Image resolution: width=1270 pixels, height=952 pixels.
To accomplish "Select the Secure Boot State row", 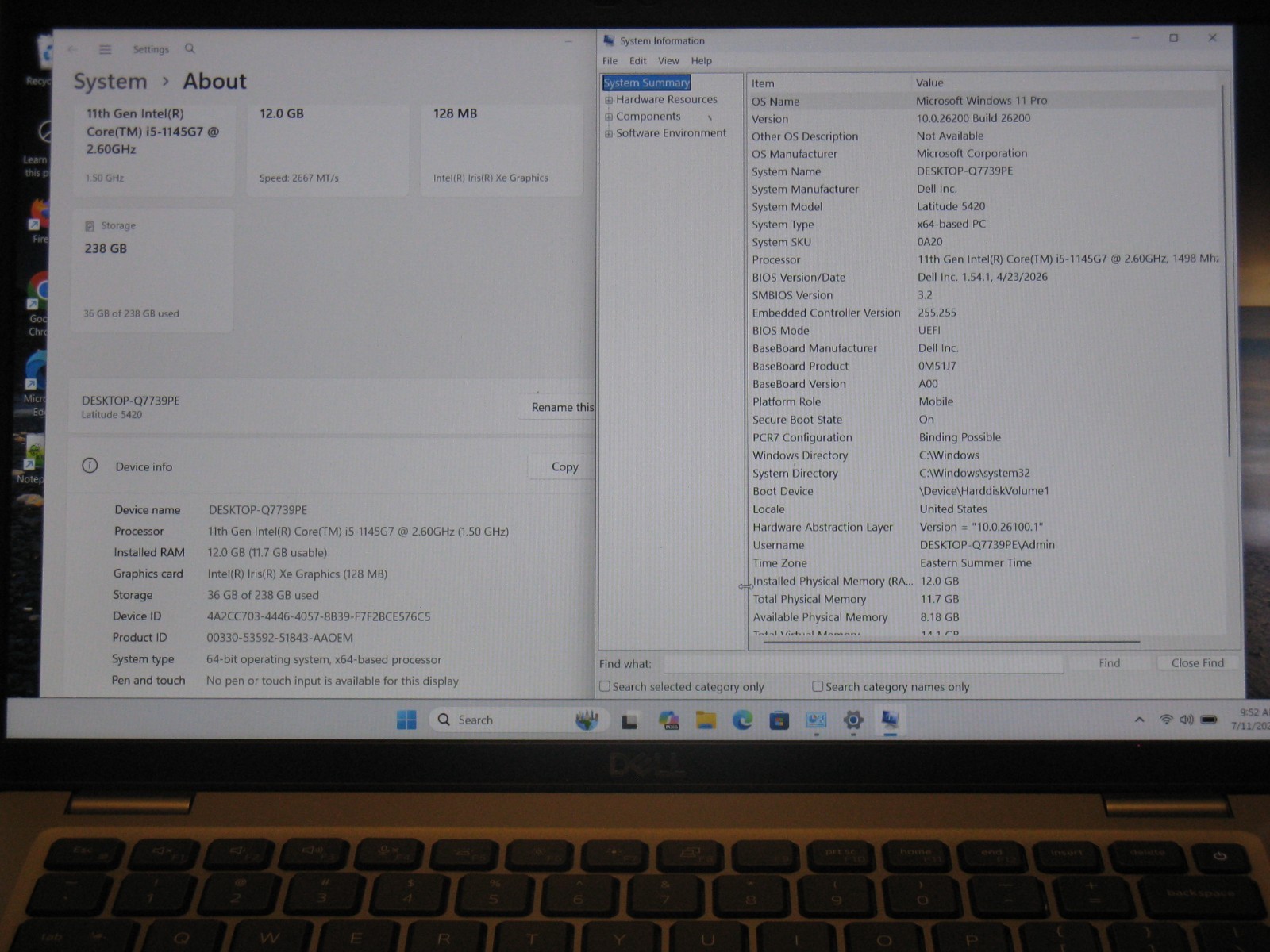I will pos(984,419).
